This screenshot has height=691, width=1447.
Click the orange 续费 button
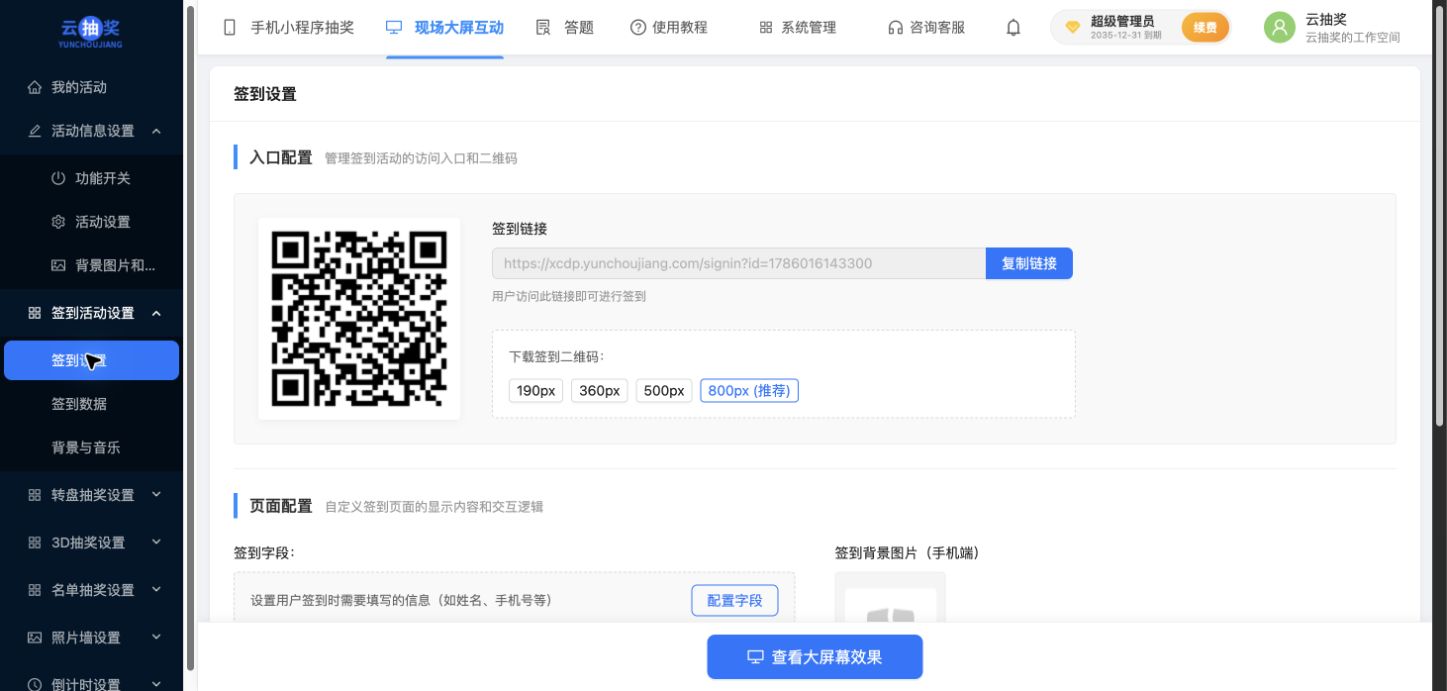[1205, 28]
